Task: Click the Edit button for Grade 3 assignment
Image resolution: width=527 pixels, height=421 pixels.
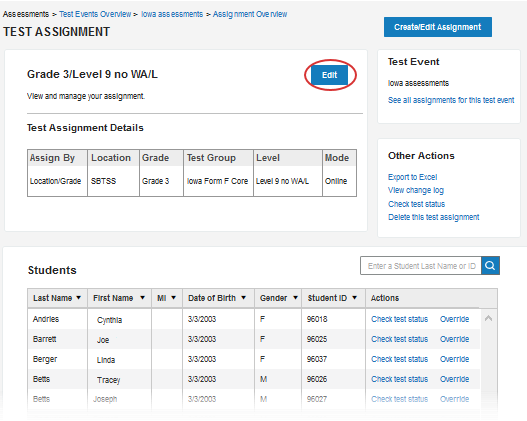Action: tap(329, 75)
